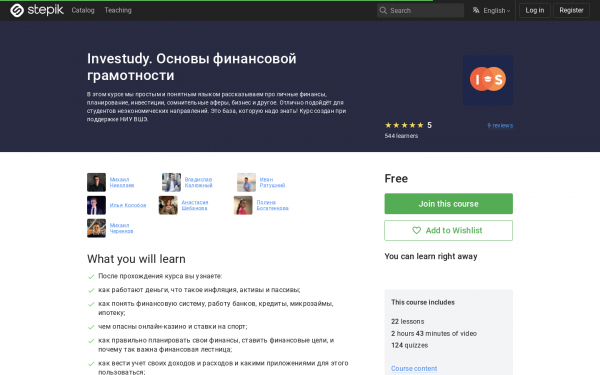The image size is (600, 375).
Task: Click checkmark beside "как работают деньги" item
Action: tap(91, 290)
